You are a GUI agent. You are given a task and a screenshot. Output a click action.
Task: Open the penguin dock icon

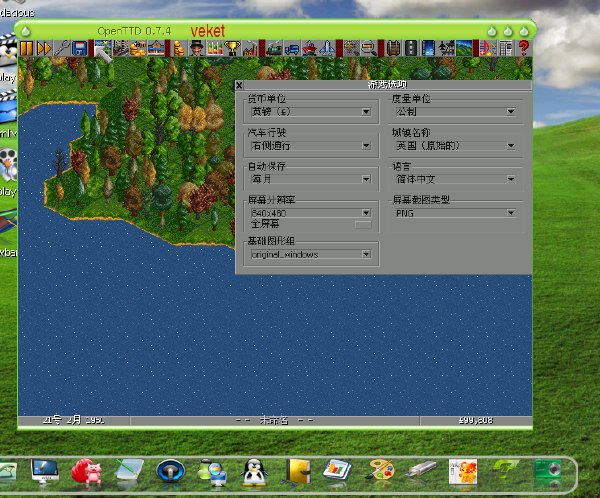coord(253,472)
